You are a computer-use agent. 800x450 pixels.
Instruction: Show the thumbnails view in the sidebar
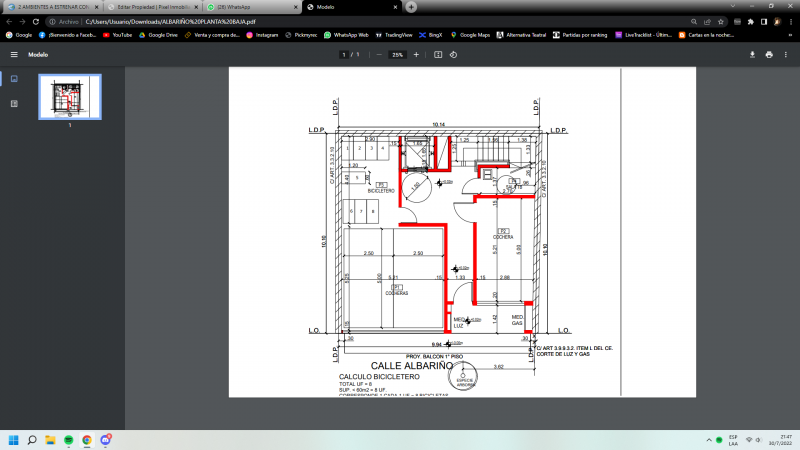click(x=14, y=78)
